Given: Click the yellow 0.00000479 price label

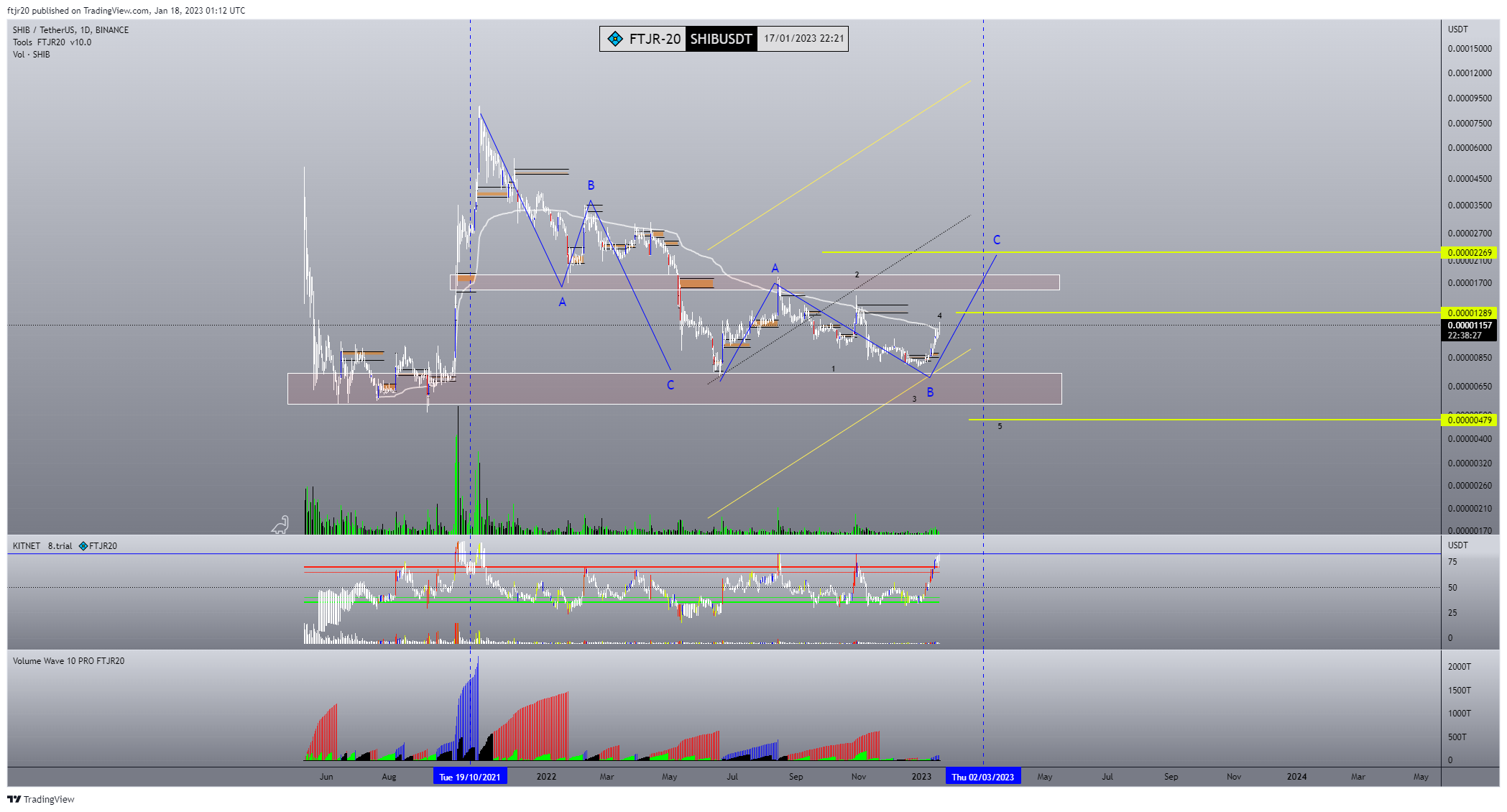Looking at the screenshot, I should click(x=1470, y=420).
